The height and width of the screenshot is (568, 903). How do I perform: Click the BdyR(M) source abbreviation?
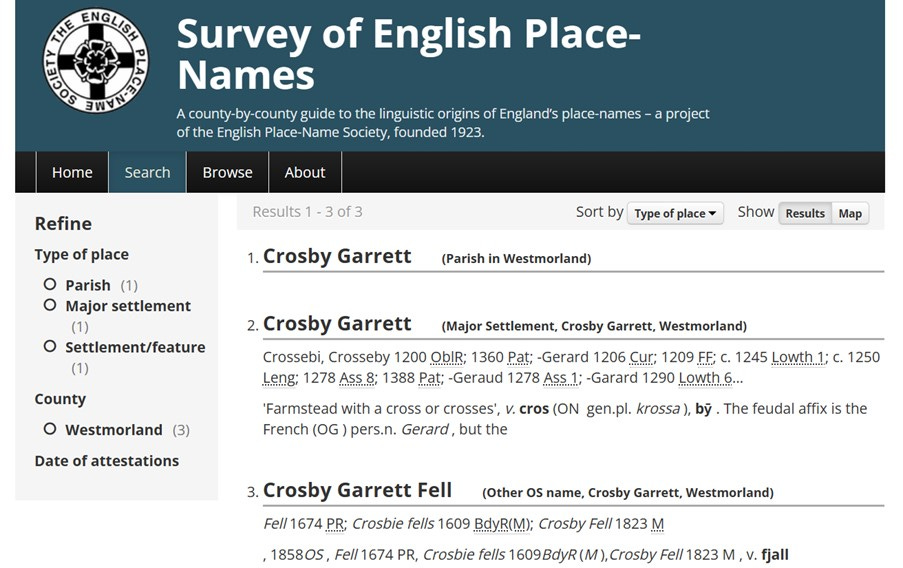coord(502,524)
